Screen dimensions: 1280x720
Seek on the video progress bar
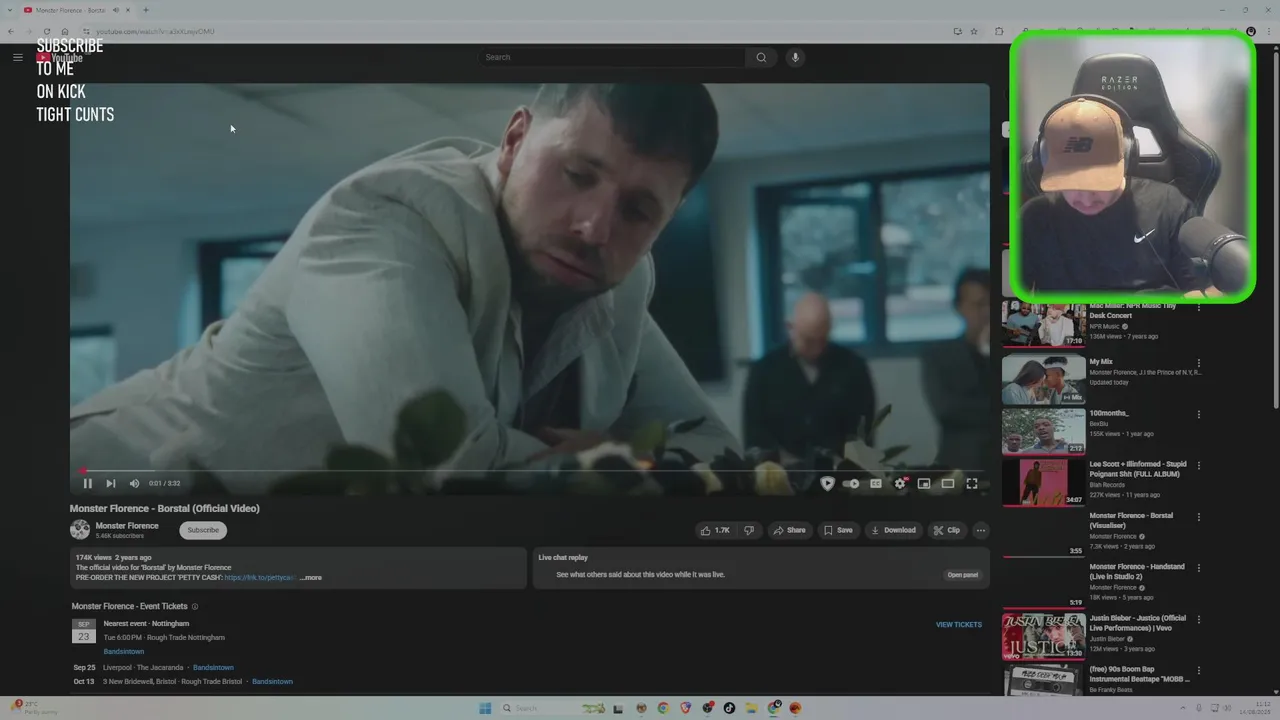point(530,470)
